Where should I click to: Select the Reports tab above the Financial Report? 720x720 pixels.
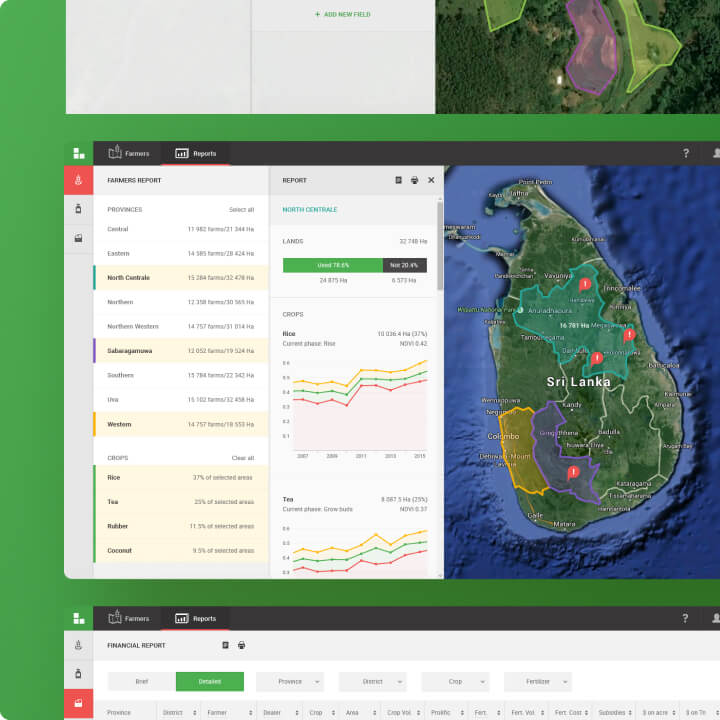(x=196, y=618)
